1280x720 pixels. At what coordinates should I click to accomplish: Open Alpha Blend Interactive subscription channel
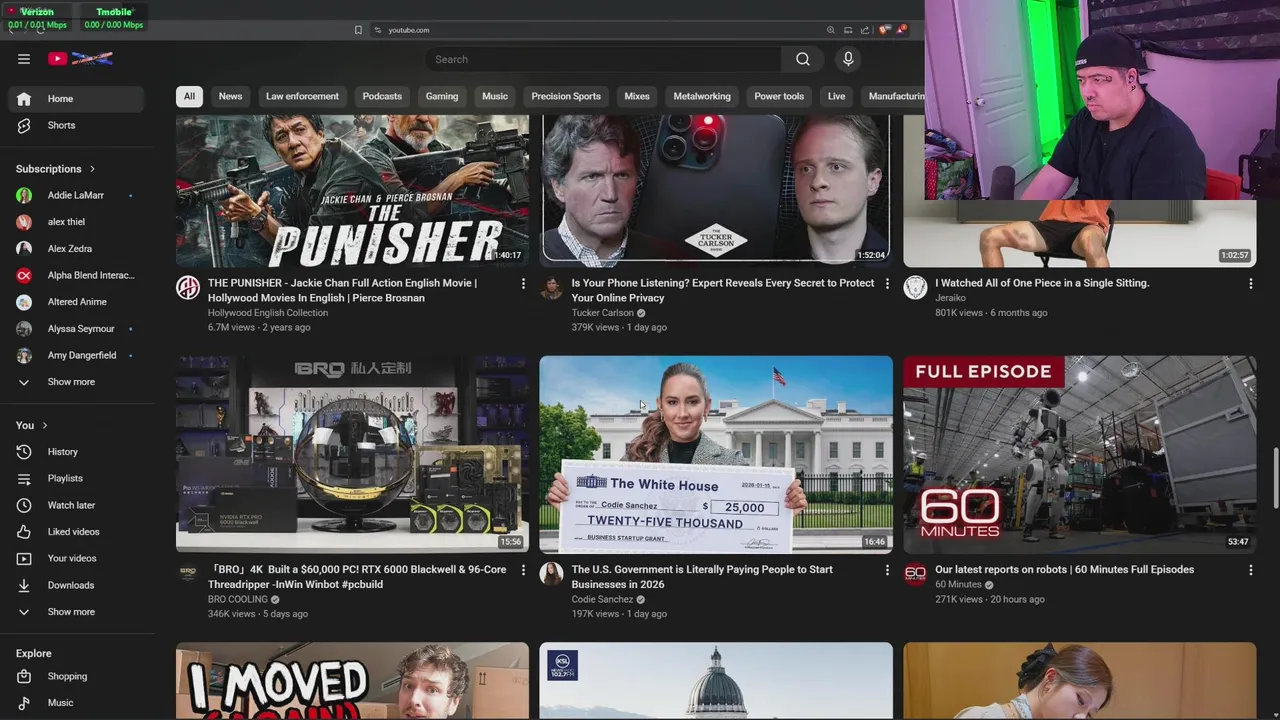[78, 275]
